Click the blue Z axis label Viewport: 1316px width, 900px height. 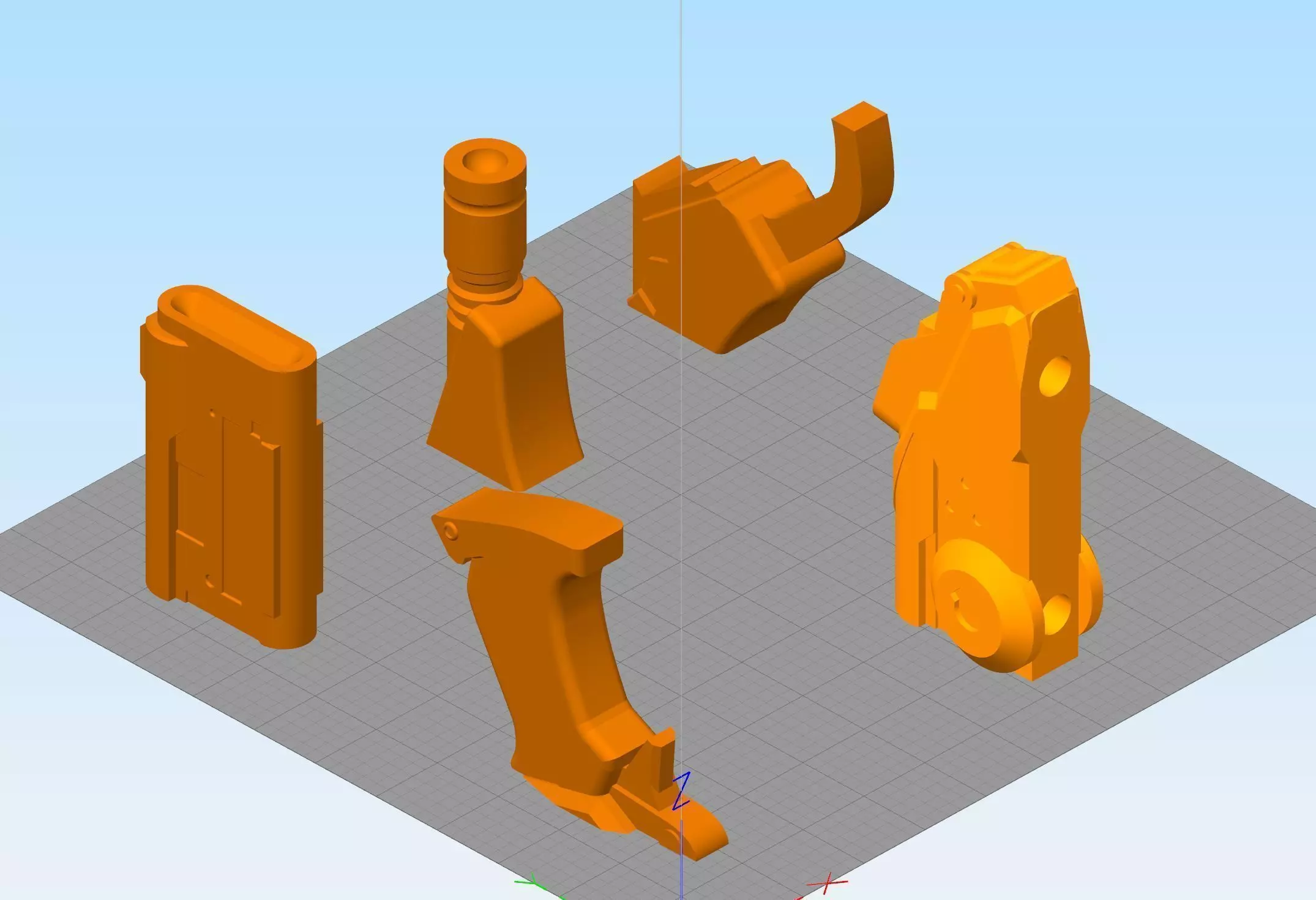coord(681,790)
